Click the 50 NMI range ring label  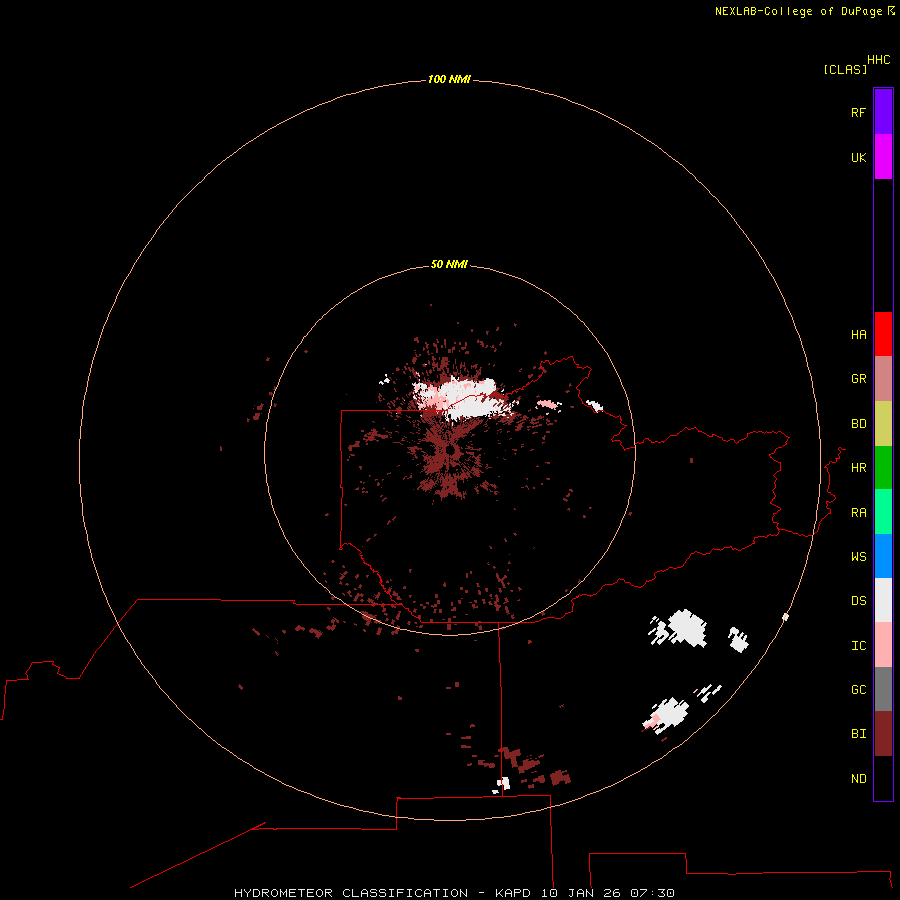pos(449,264)
